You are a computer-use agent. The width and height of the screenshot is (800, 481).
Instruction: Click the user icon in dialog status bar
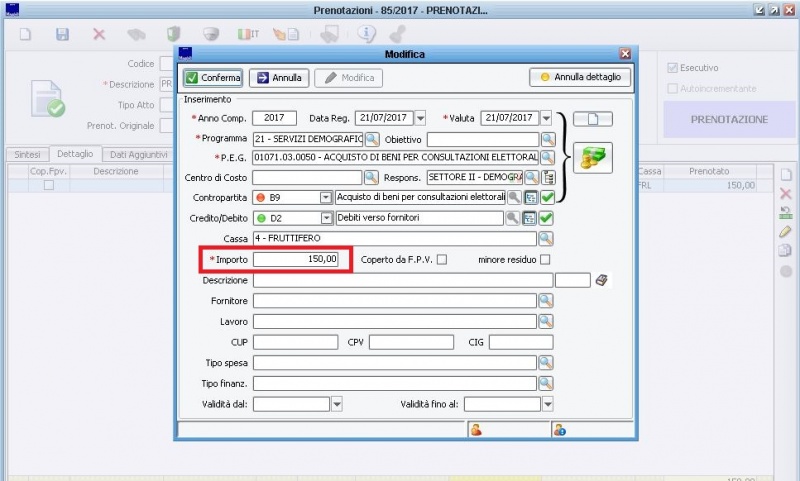476,430
